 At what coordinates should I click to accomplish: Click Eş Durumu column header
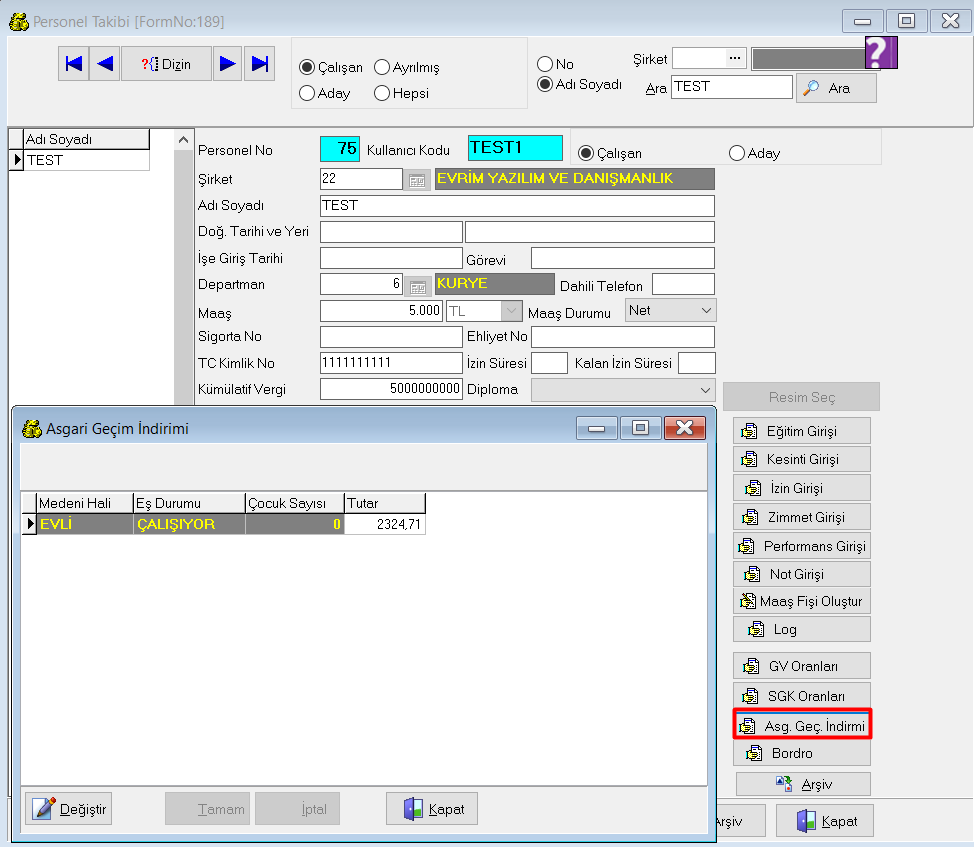189,503
